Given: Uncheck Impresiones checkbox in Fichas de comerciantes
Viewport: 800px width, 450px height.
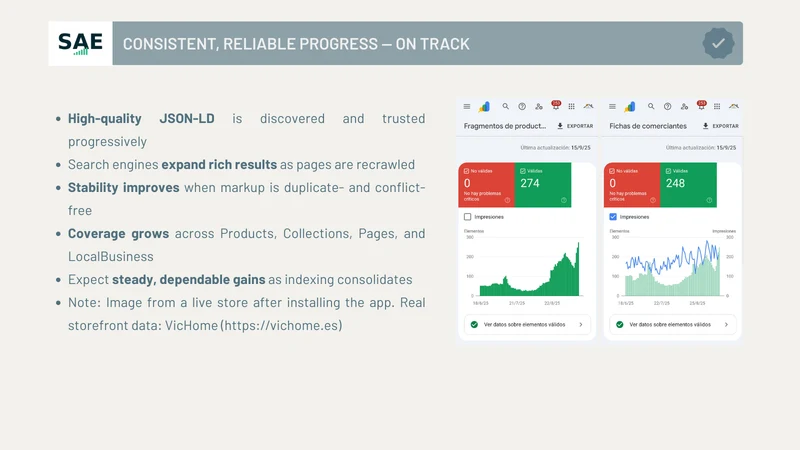Looking at the screenshot, I should [613, 217].
